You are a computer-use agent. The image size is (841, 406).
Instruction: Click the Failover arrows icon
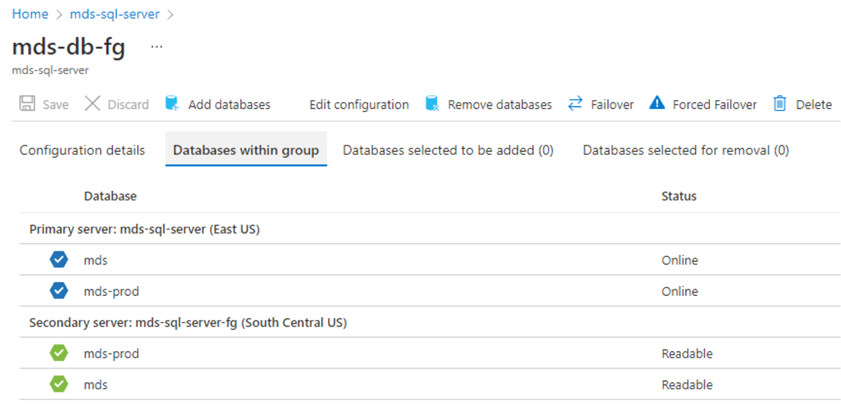pyautogui.click(x=575, y=104)
